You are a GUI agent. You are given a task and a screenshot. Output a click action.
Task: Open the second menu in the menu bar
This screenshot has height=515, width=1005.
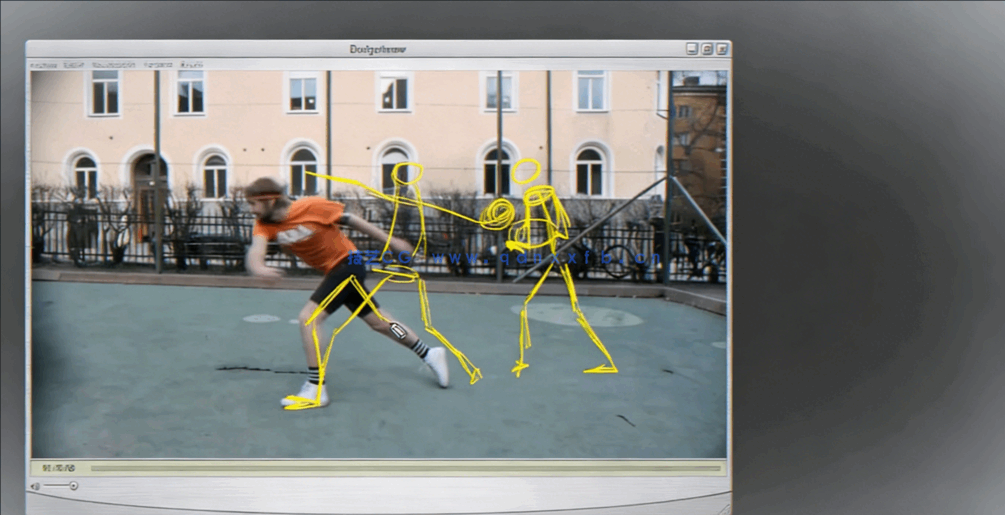(74, 65)
